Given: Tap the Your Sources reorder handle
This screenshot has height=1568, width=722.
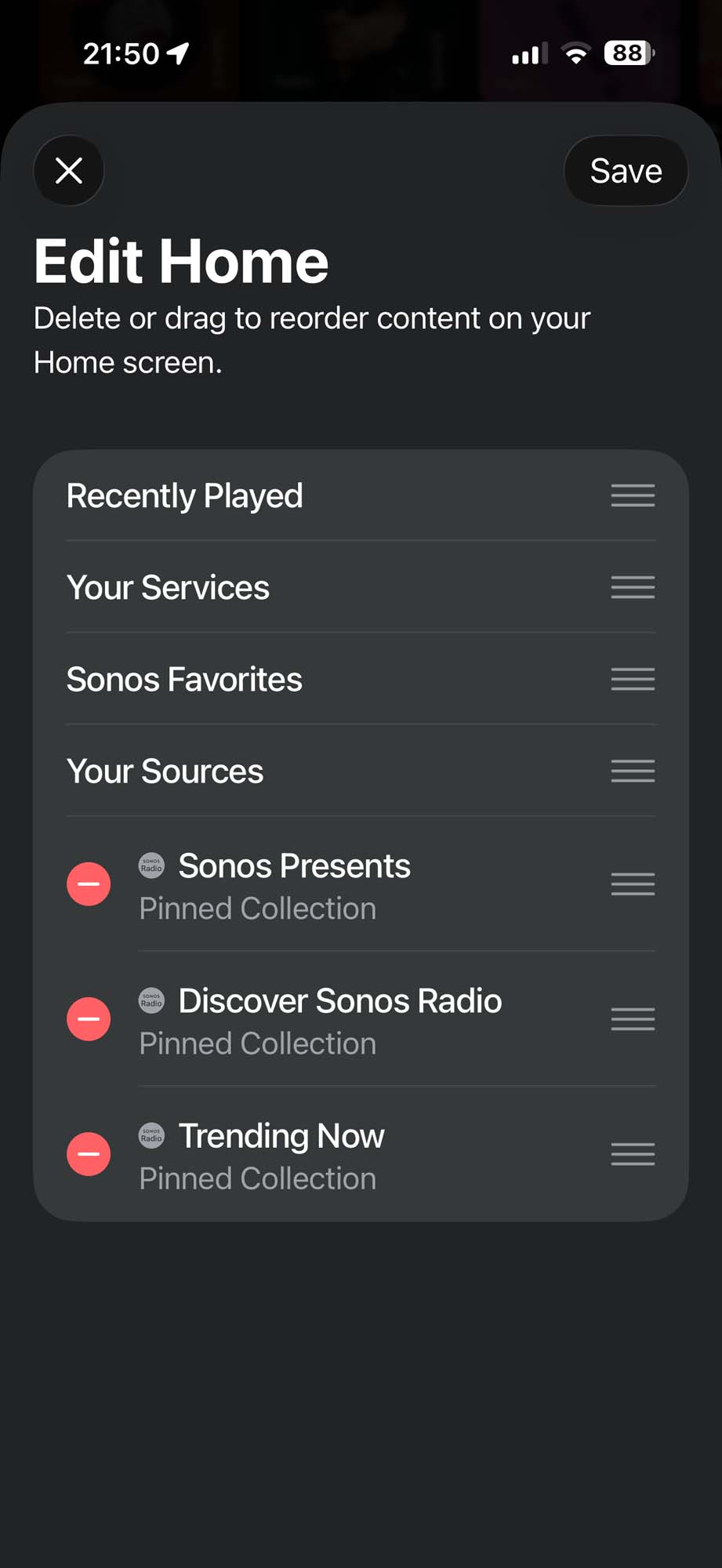Looking at the screenshot, I should (633, 771).
